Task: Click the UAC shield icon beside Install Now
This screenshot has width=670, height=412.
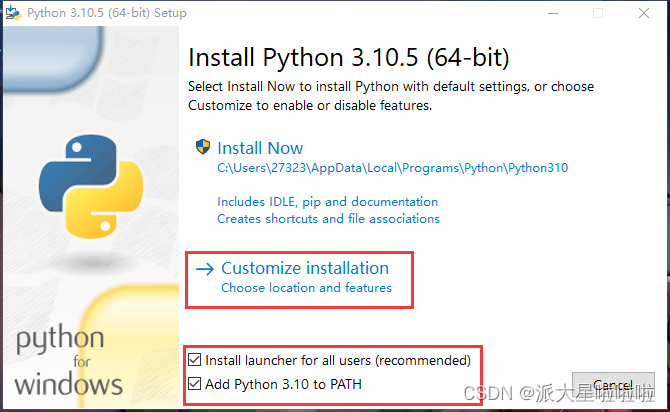Action: [x=203, y=147]
